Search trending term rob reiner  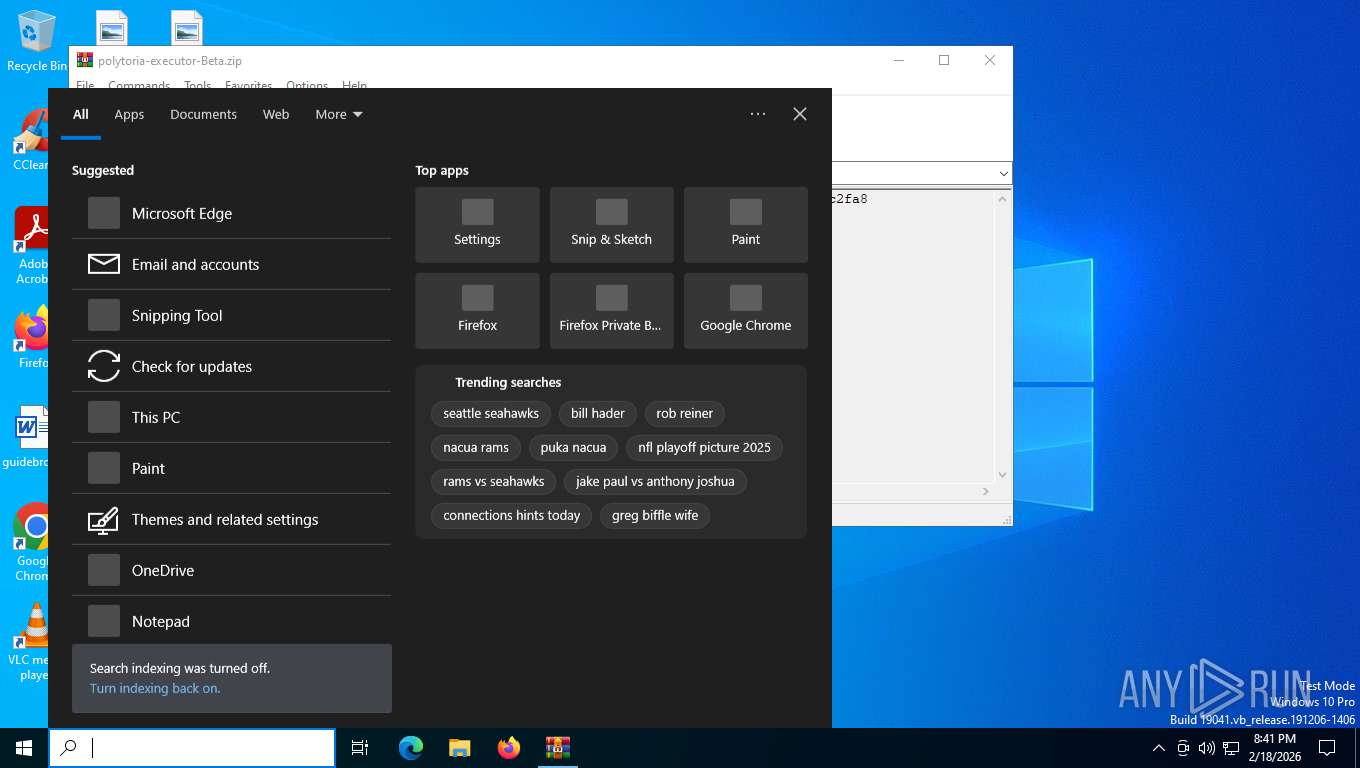pyautogui.click(x=685, y=413)
